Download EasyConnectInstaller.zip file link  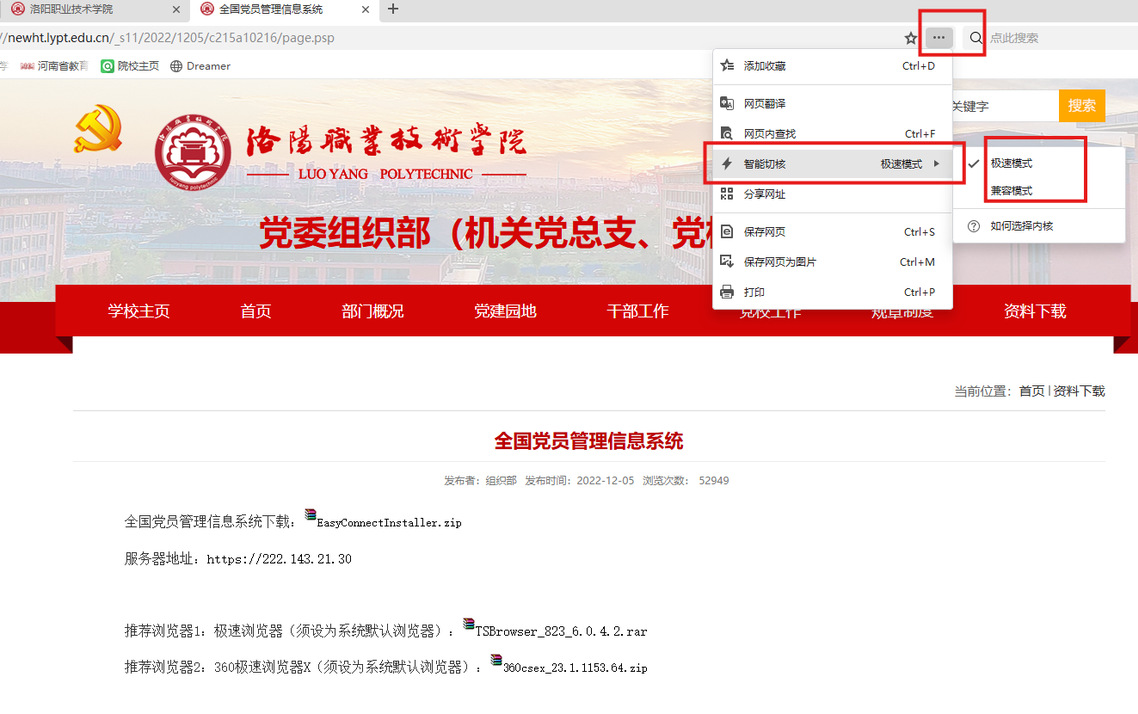(388, 522)
